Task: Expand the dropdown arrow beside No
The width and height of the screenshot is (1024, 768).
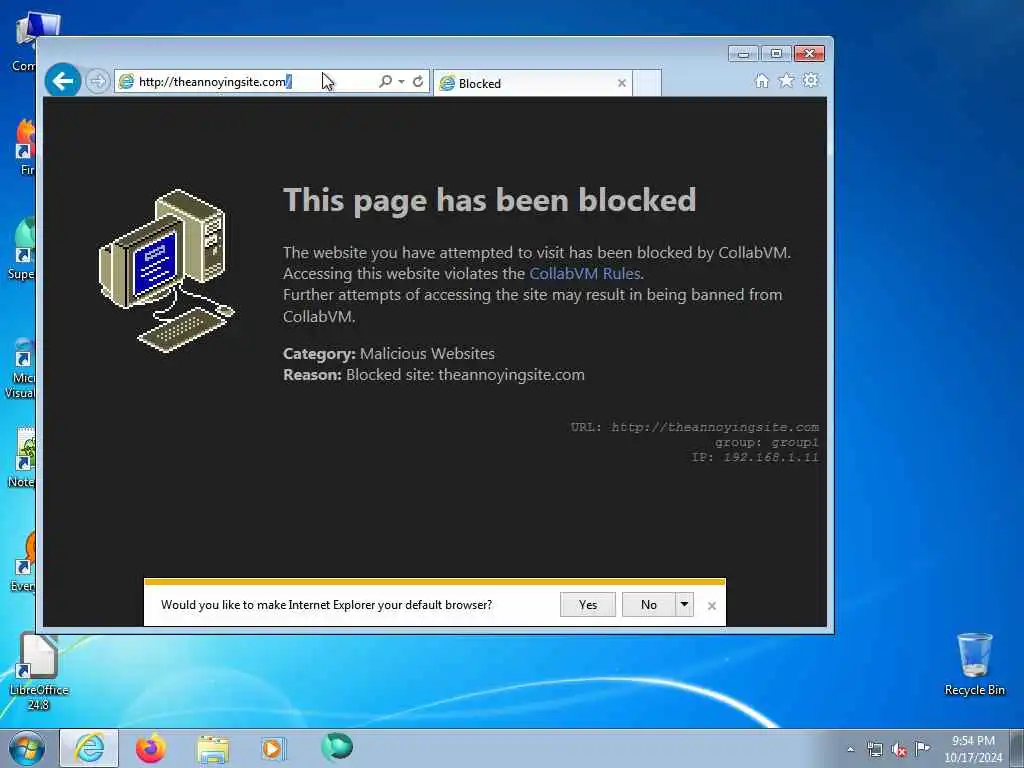Action: tap(684, 605)
